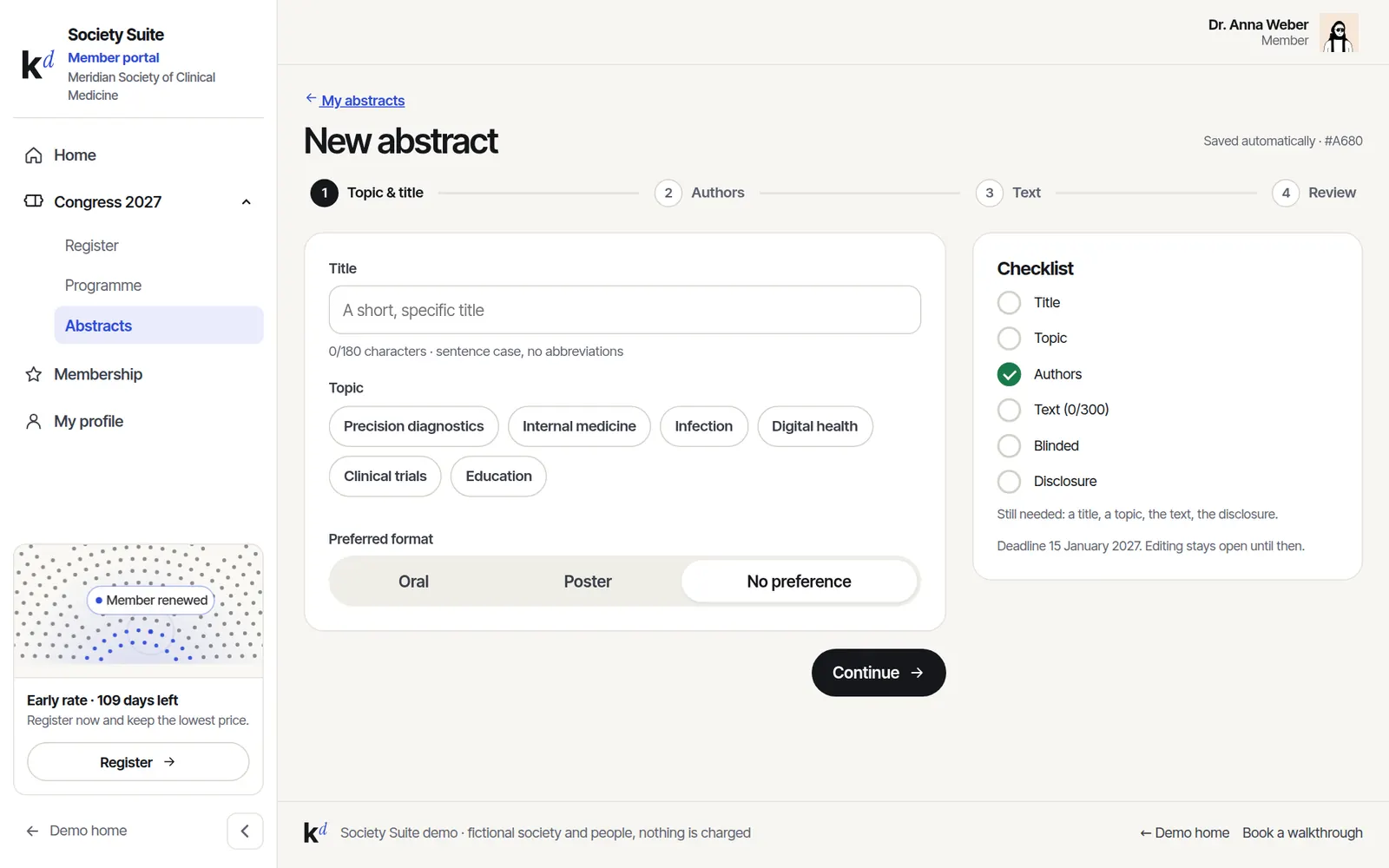Image resolution: width=1389 pixels, height=868 pixels.
Task: Click the Membership star icon
Action: click(x=34, y=374)
